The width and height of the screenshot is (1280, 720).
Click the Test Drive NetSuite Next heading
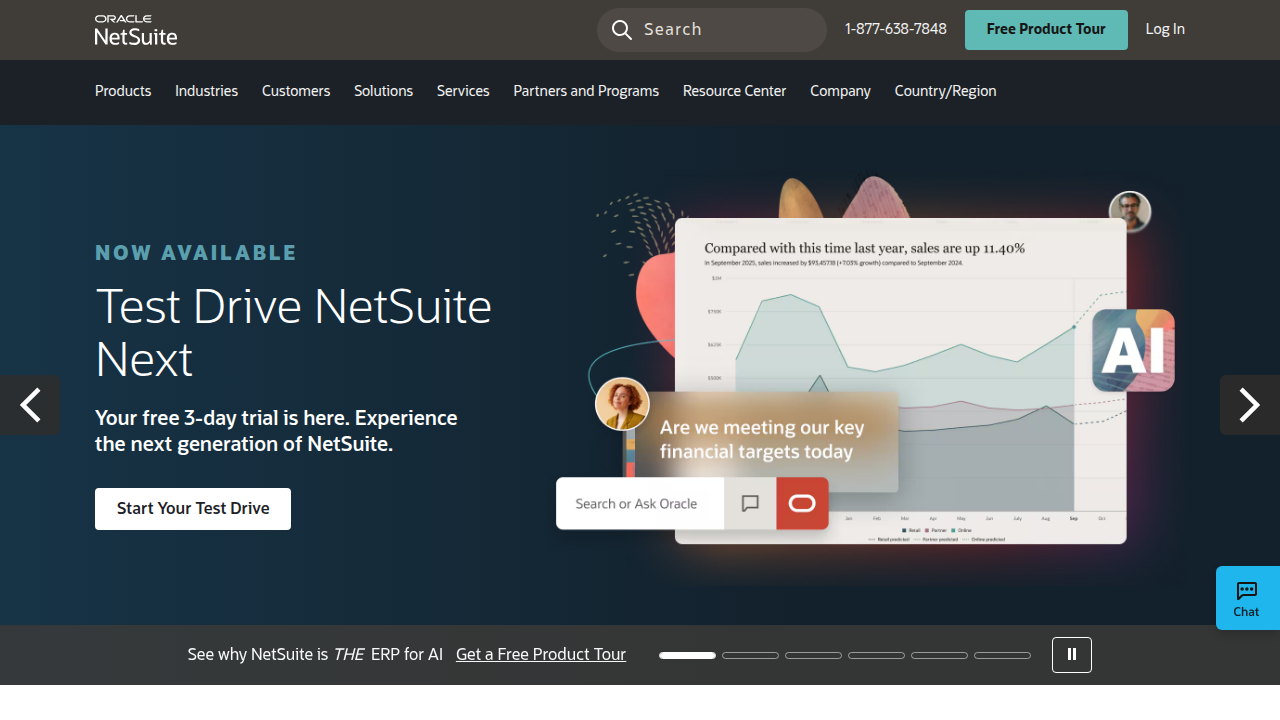point(293,332)
